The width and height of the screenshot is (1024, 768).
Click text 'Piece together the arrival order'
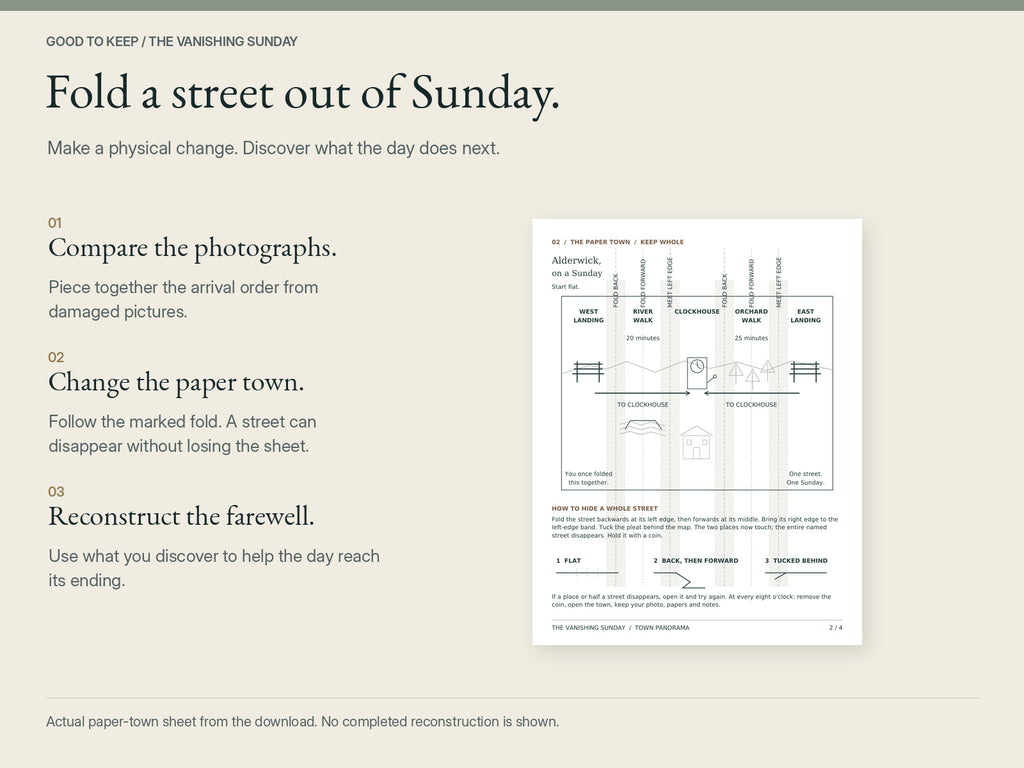click(184, 299)
